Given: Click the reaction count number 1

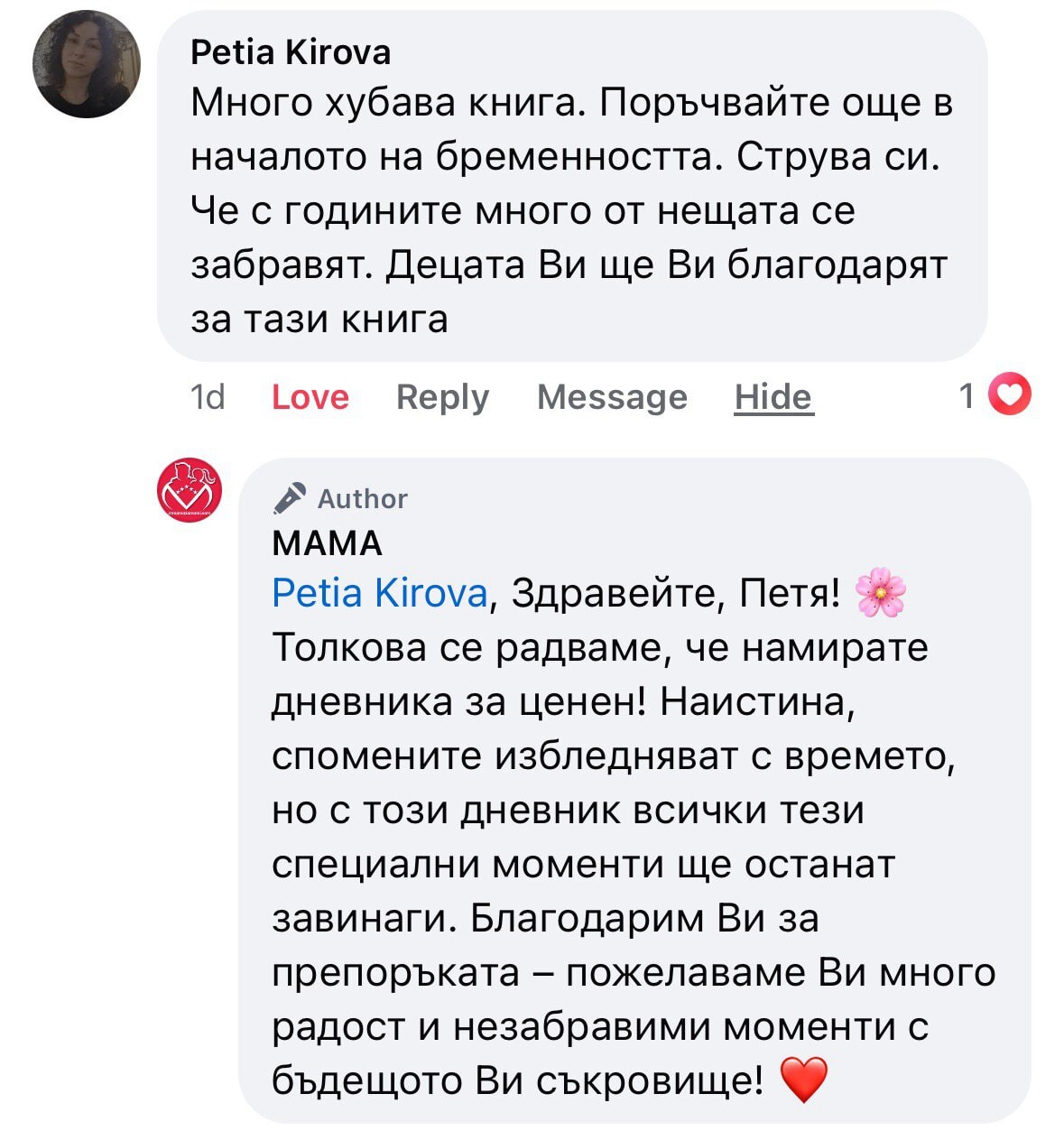Looking at the screenshot, I should [967, 395].
